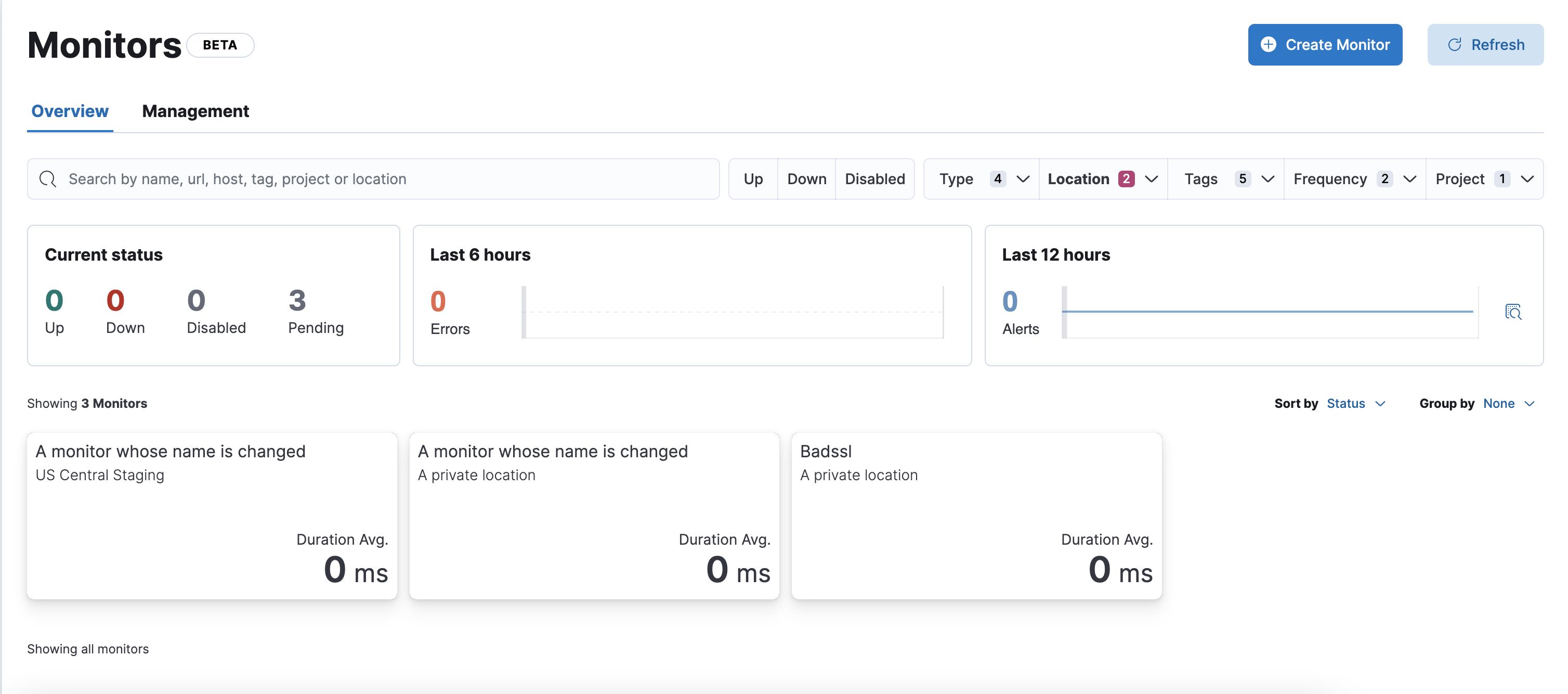Click the magnifying glass search icon
Viewport: 1568px width, 694px height.
pos(47,179)
